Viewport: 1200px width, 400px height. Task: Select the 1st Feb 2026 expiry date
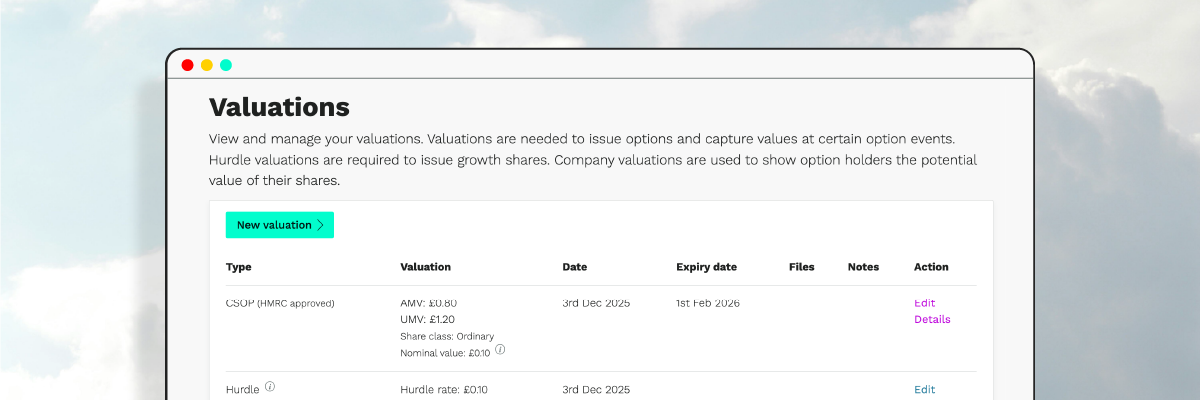click(x=708, y=303)
